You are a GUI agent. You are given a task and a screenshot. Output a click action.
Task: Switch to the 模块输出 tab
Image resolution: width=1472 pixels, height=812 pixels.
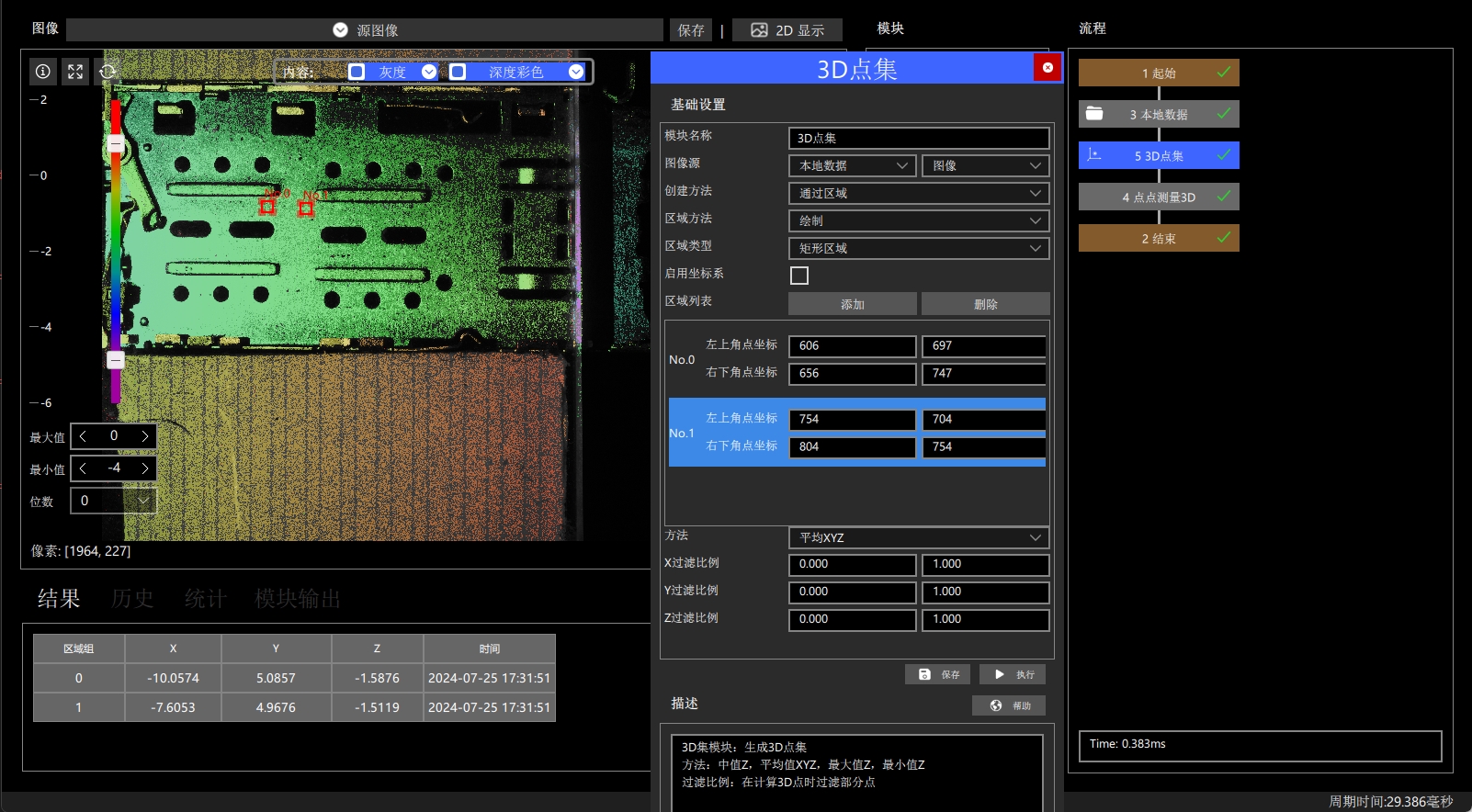(298, 599)
